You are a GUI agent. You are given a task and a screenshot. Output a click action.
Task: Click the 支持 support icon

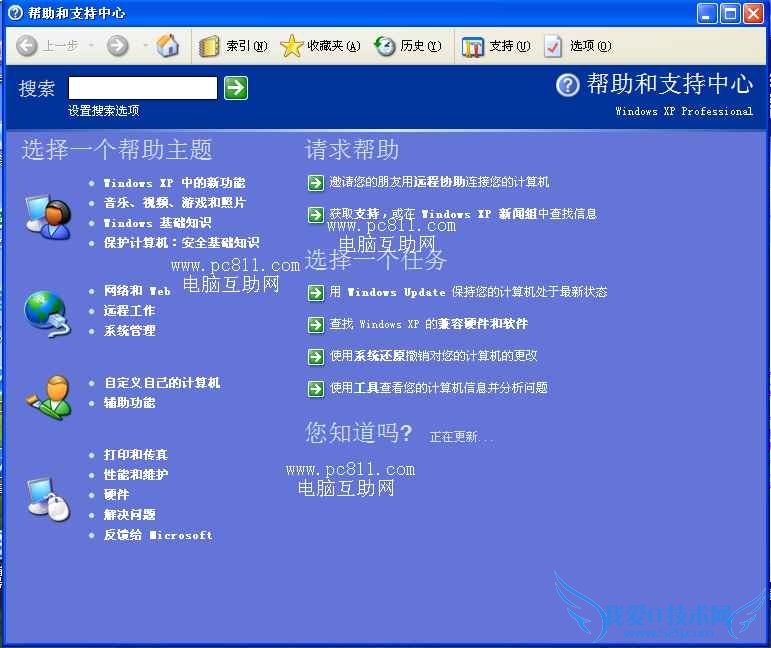tap(473, 46)
